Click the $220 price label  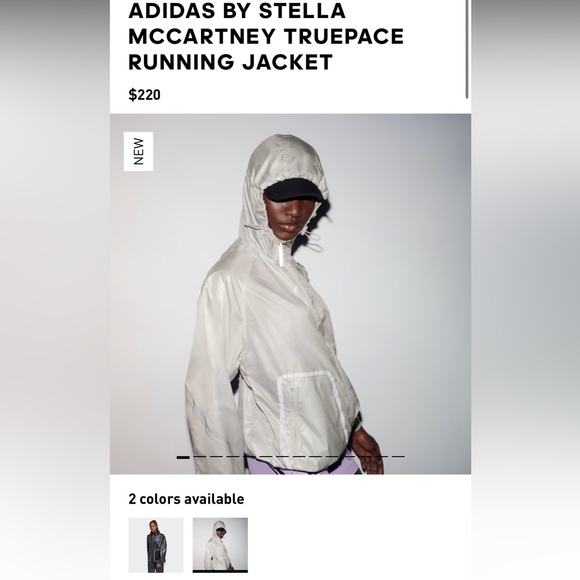click(144, 95)
